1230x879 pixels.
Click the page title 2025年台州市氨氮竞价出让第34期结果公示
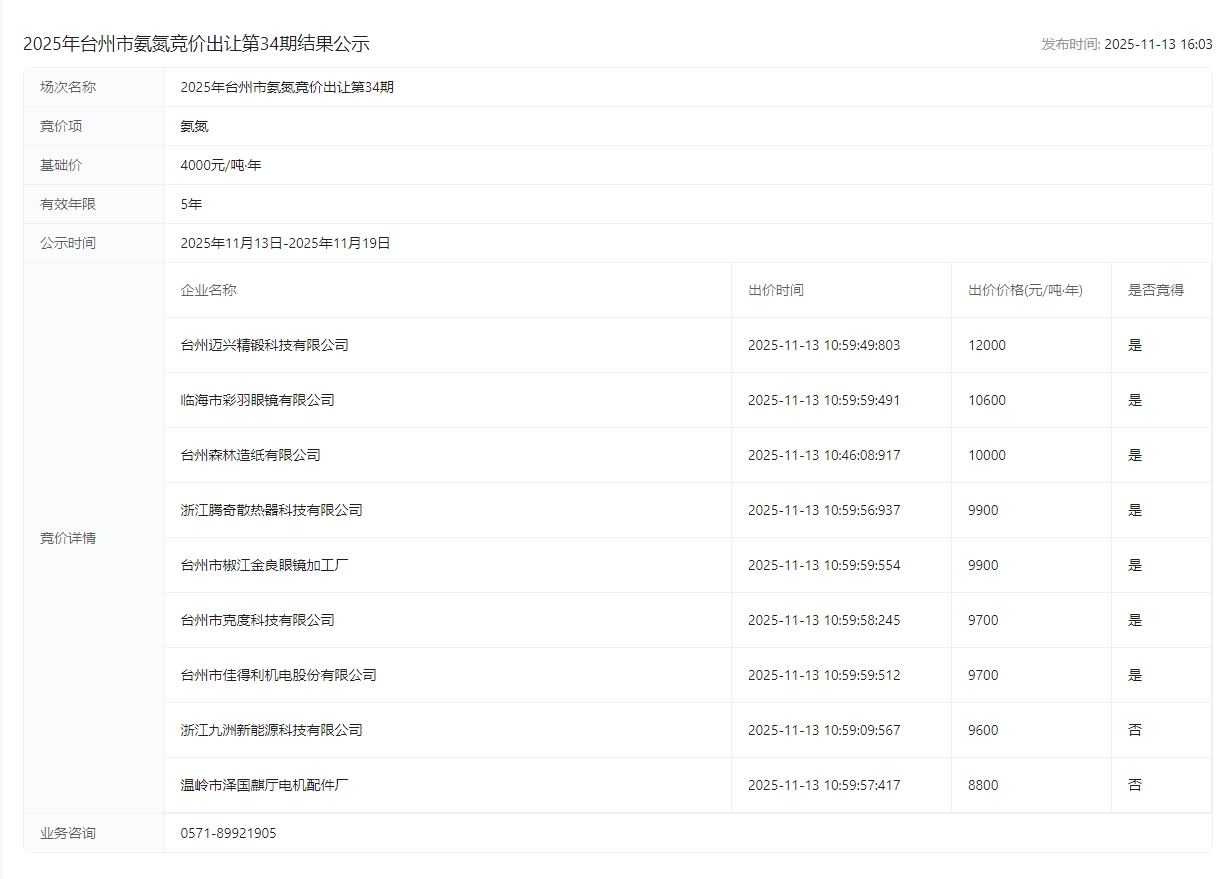(196, 44)
